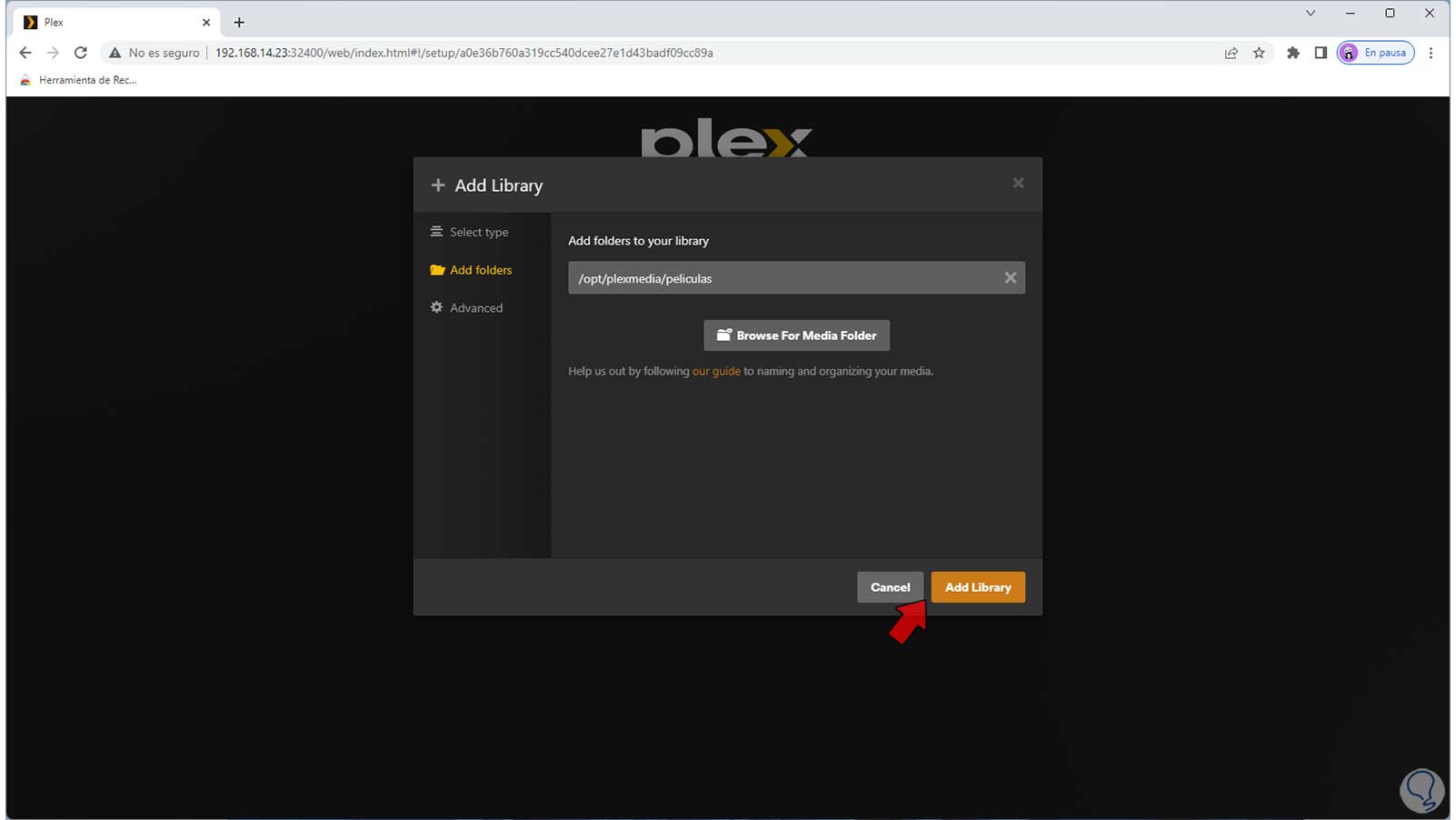
Task: Toggle the browser side panel
Action: 1321,53
